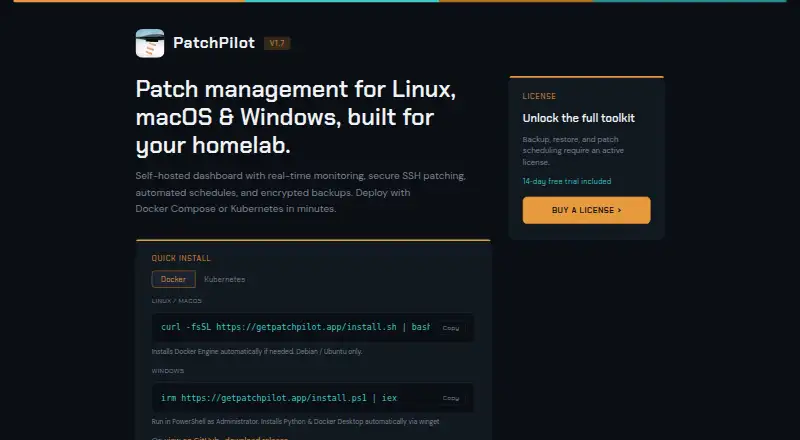Click the '14-day free trial included' text
The image size is (800, 440).
(567, 181)
